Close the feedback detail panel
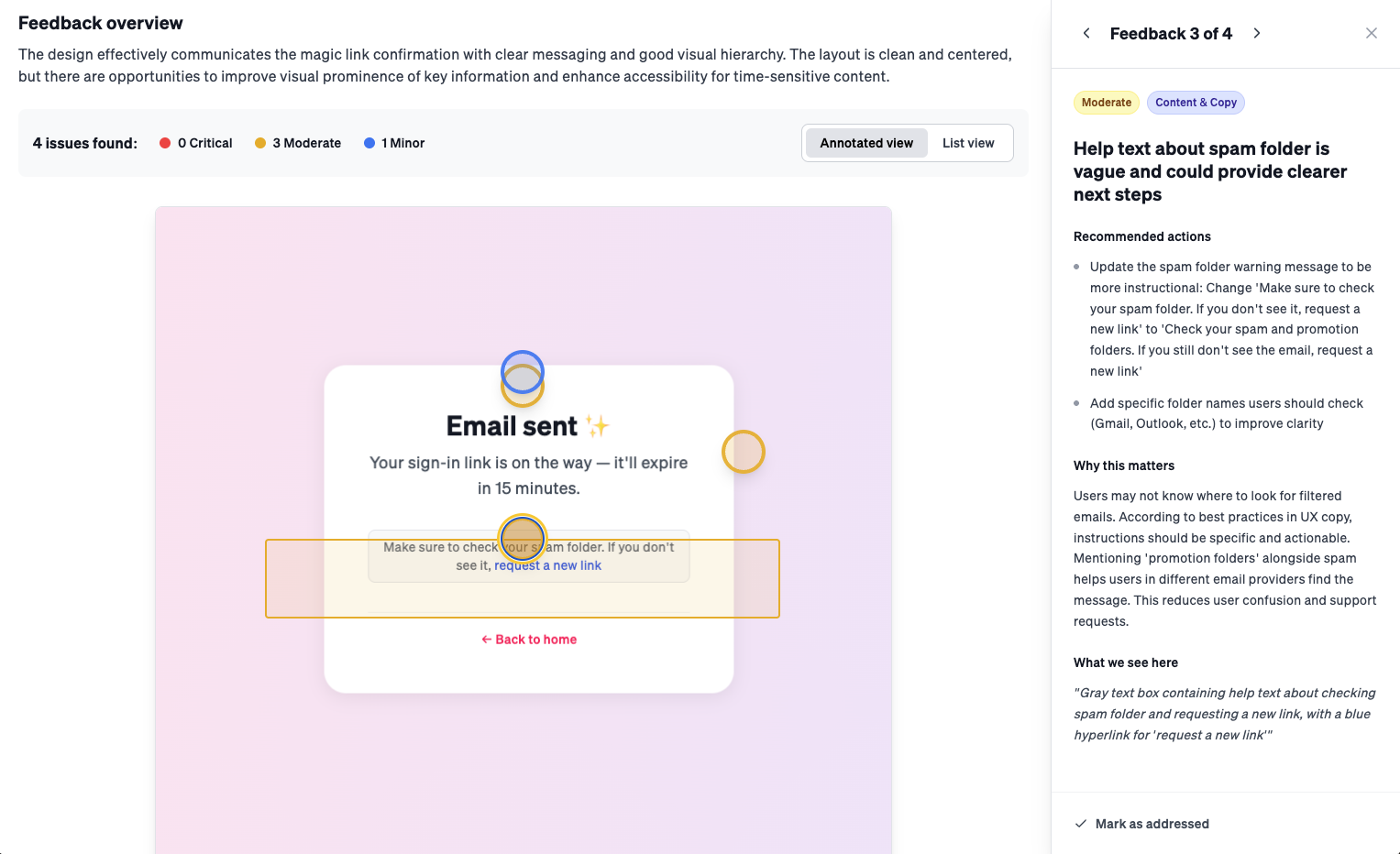This screenshot has height=854, width=1400. tap(1371, 34)
